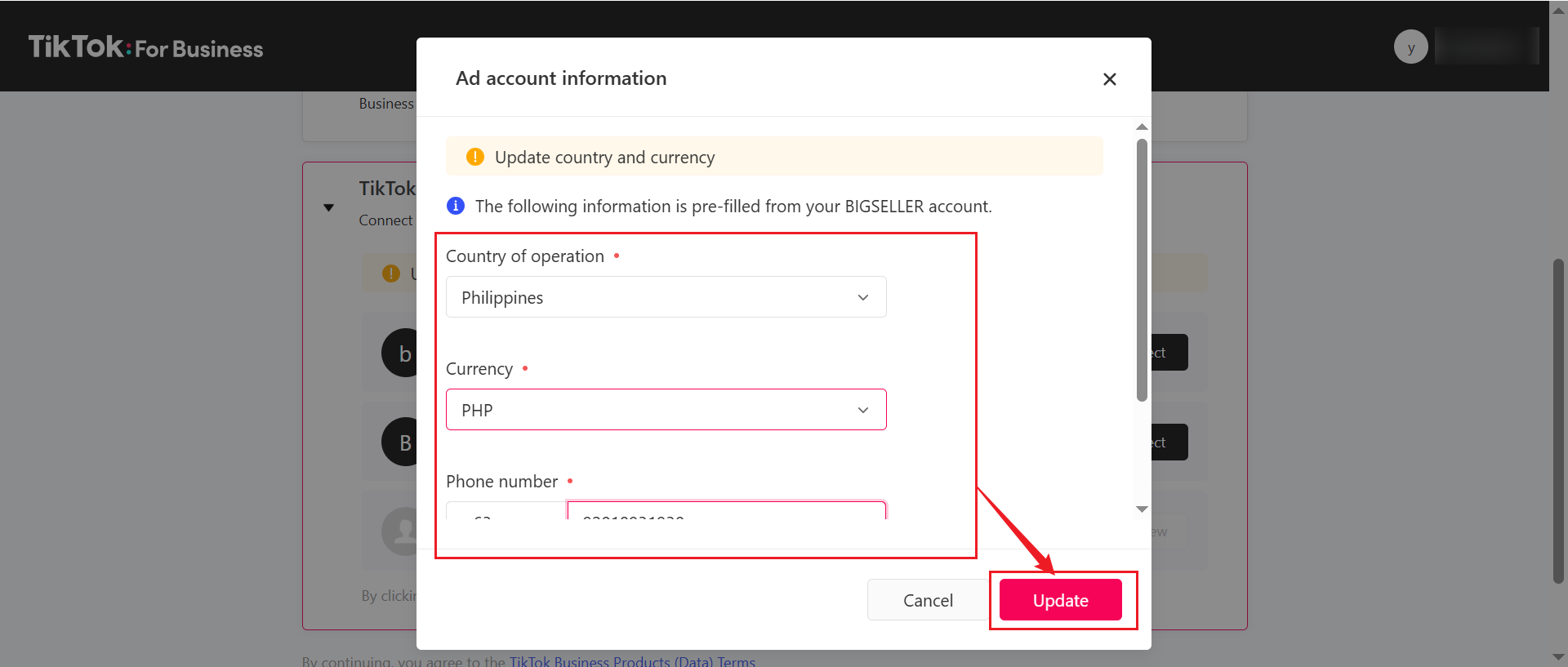Click the orange warning icon in the banner
This screenshot has width=1568, height=667.
[475, 157]
